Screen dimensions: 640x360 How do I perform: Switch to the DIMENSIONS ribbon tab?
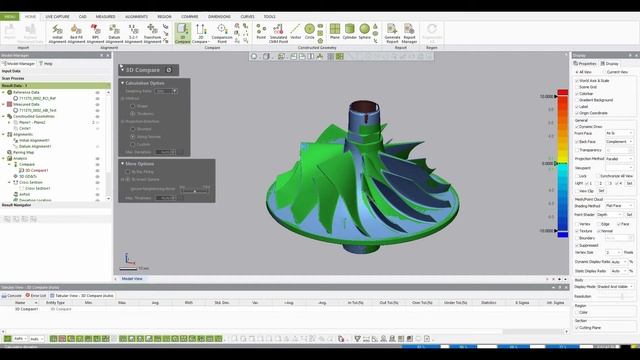tap(219, 17)
